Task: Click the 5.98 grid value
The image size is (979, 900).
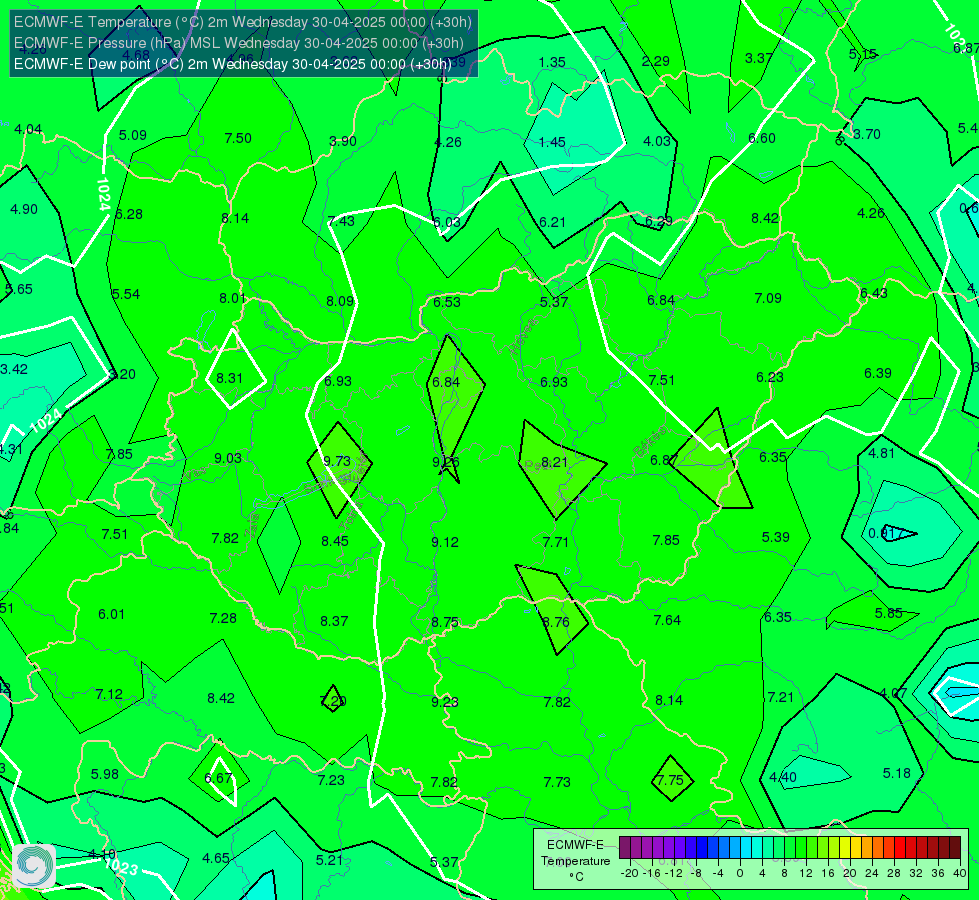Action: coord(105,774)
